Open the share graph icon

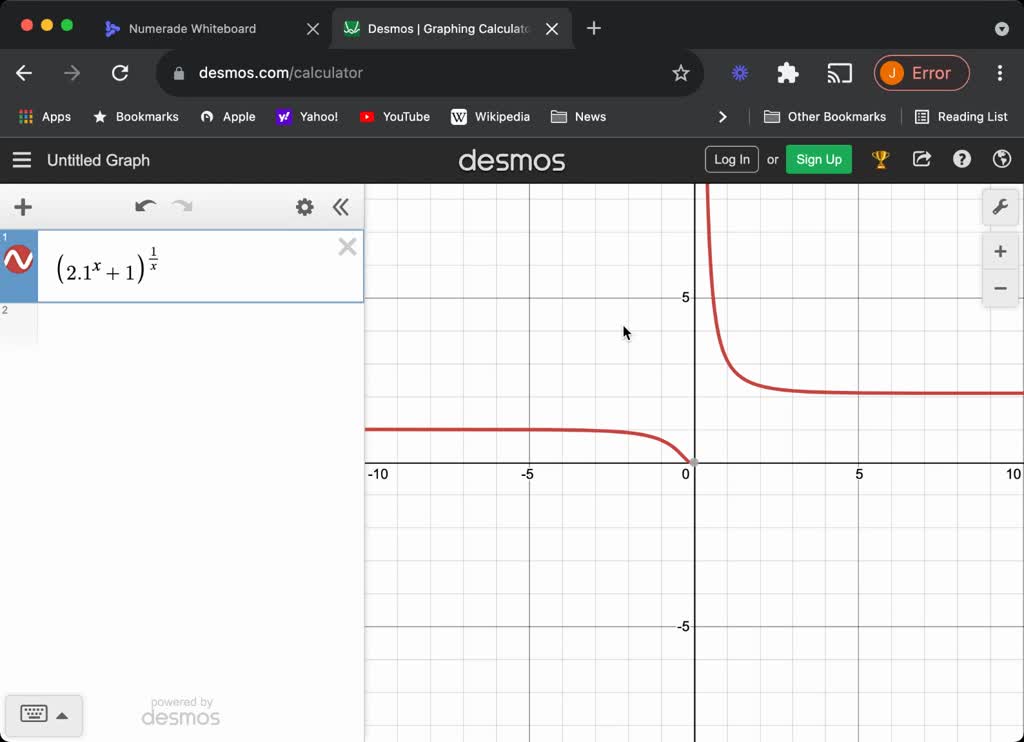click(x=921, y=159)
